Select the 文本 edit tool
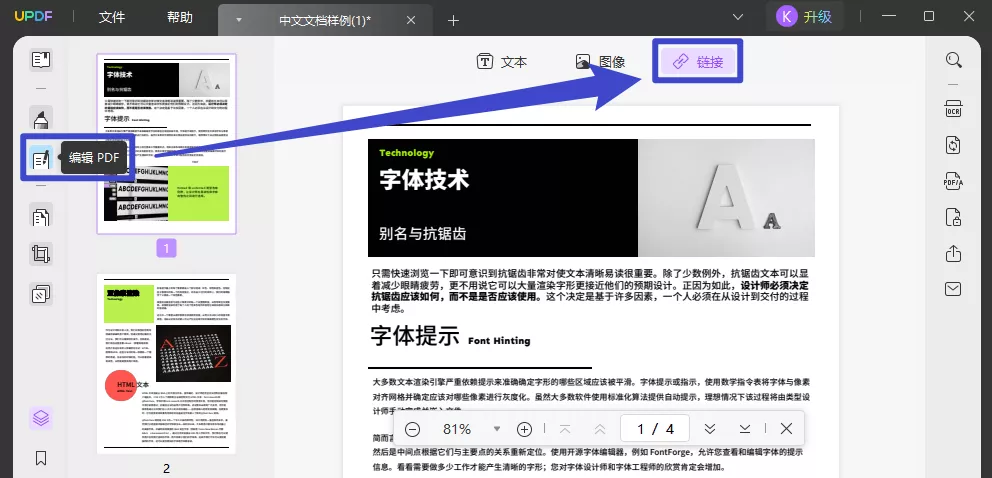This screenshot has width=992, height=478. (501, 61)
